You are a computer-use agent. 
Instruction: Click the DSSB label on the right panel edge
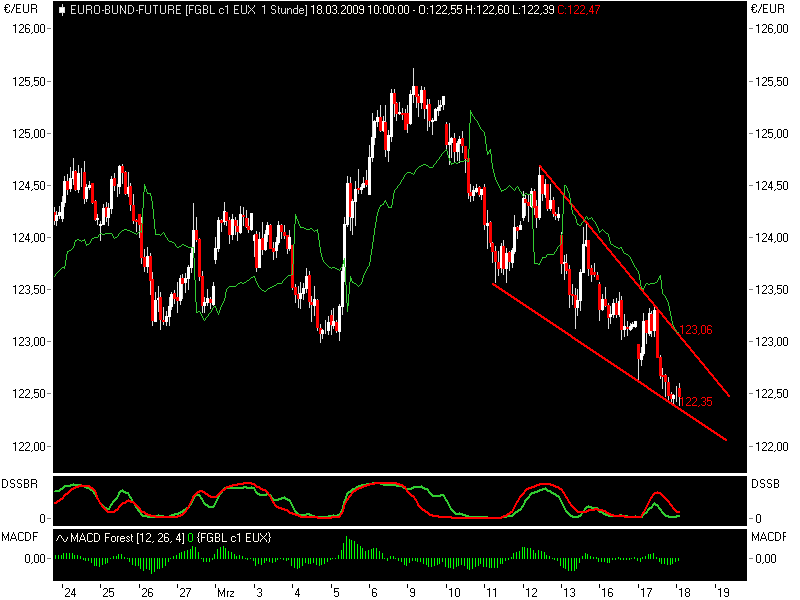(x=765, y=483)
